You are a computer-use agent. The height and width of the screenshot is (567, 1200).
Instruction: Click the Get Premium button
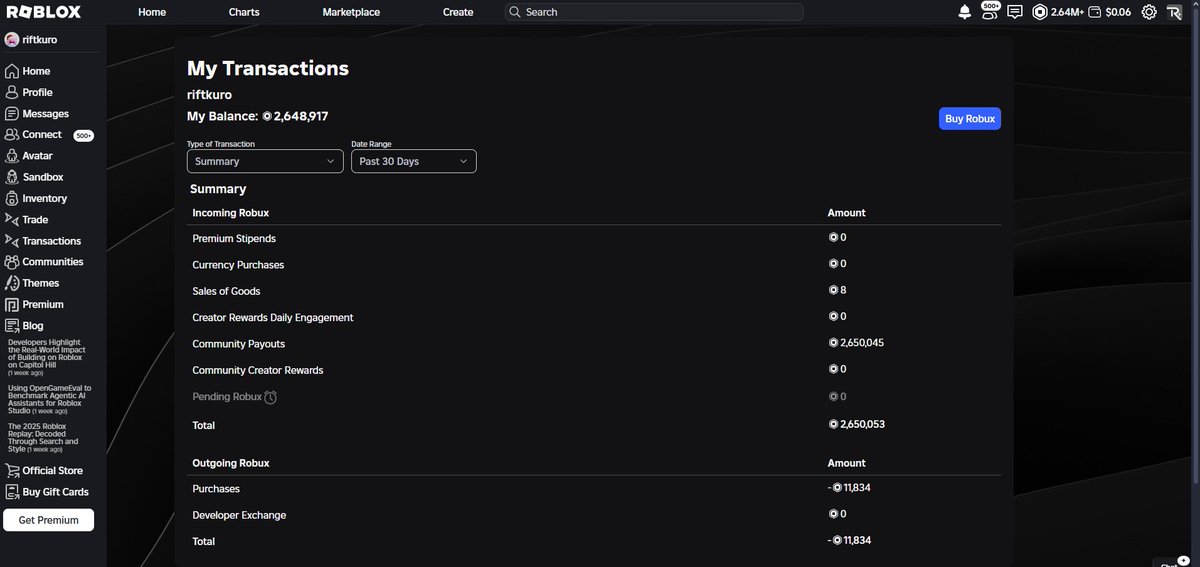coord(48,520)
